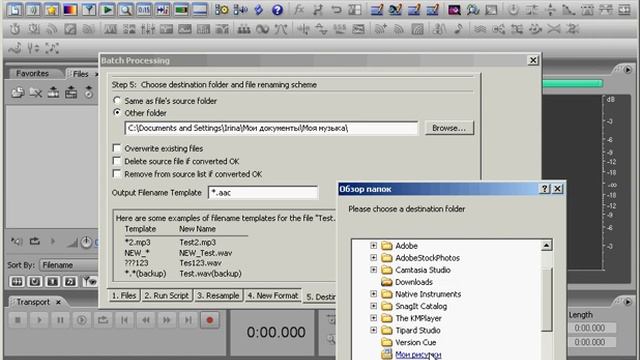Switch to the 1. Files tab
The width and height of the screenshot is (640, 360).
coord(124,296)
